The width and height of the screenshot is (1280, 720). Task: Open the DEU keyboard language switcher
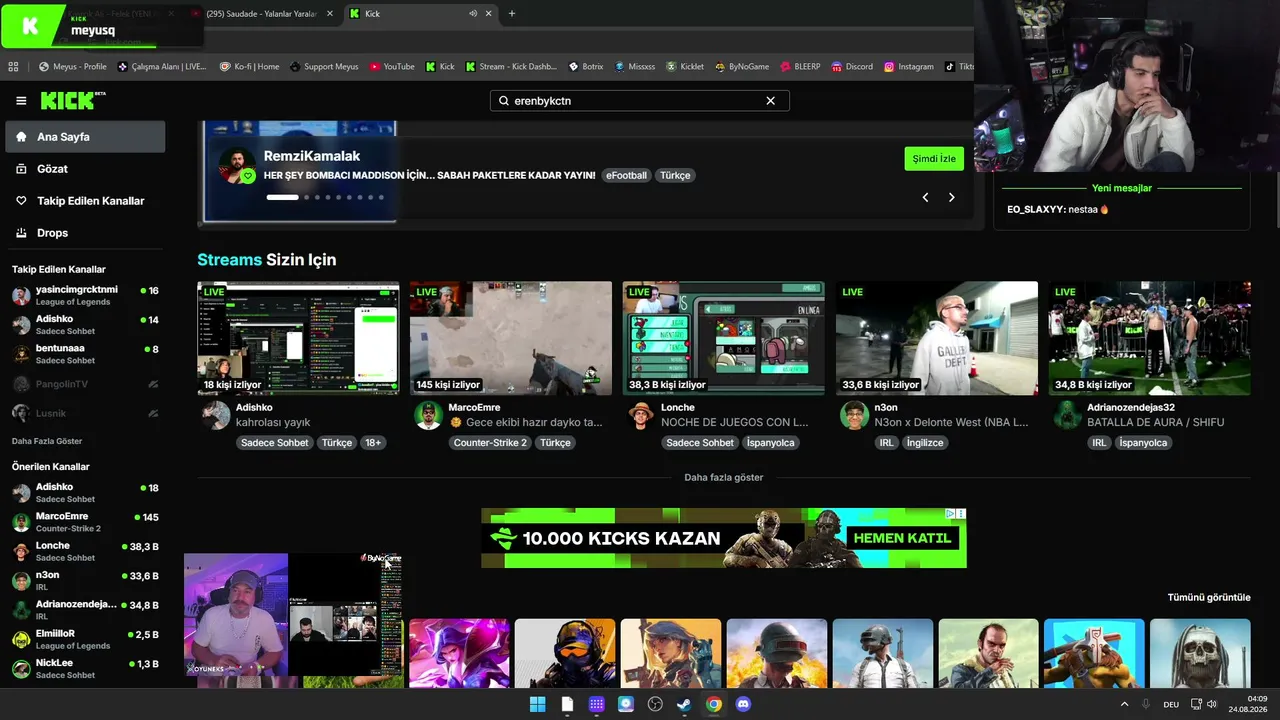[x=1171, y=704]
